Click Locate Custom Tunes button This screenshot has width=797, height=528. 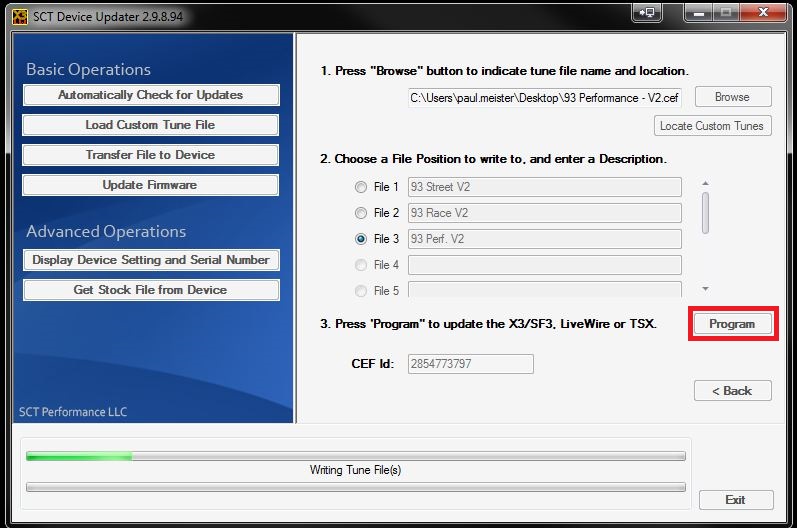tap(713, 126)
